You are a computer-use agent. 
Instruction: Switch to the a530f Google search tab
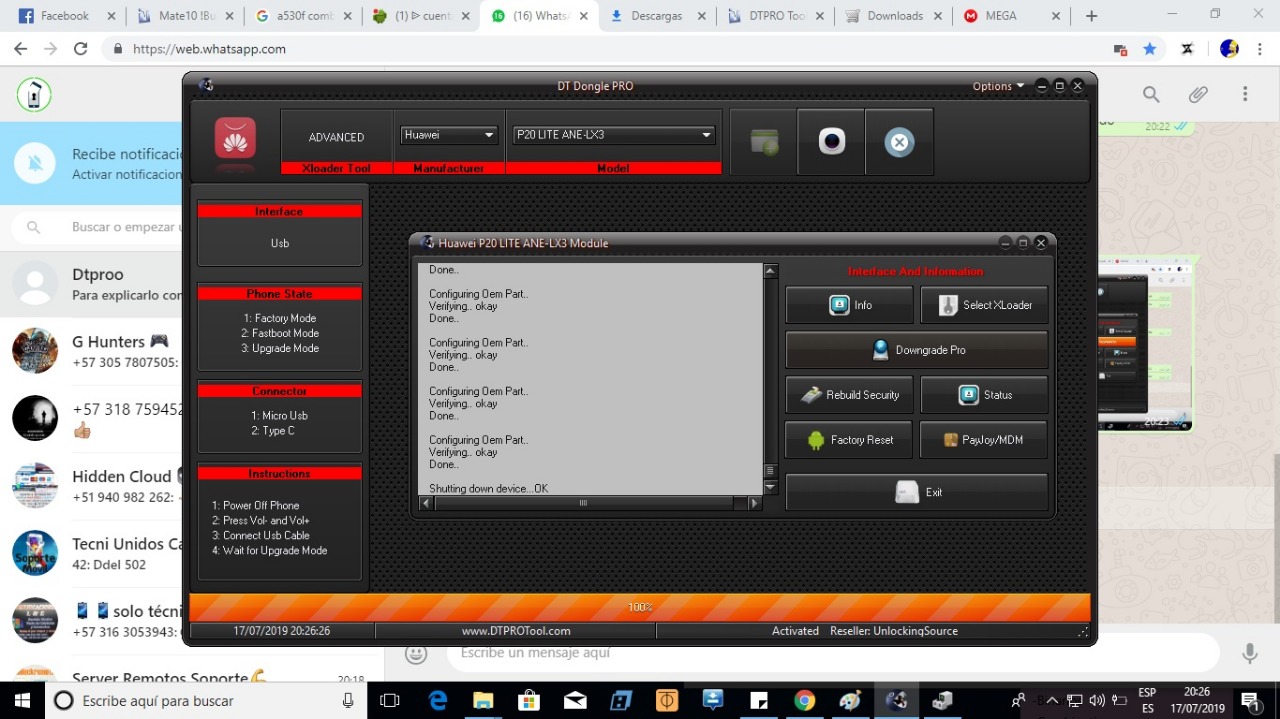pos(304,16)
